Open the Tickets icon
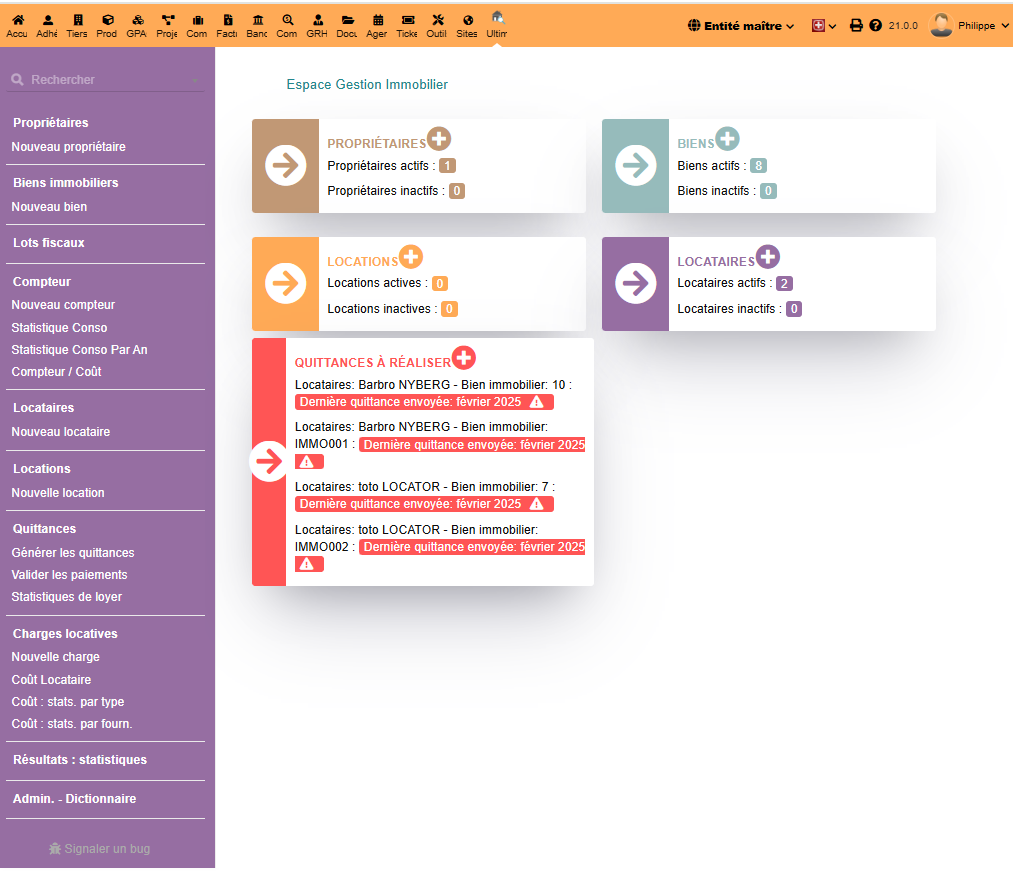Viewport: 1013px width, 881px height. [x=408, y=20]
